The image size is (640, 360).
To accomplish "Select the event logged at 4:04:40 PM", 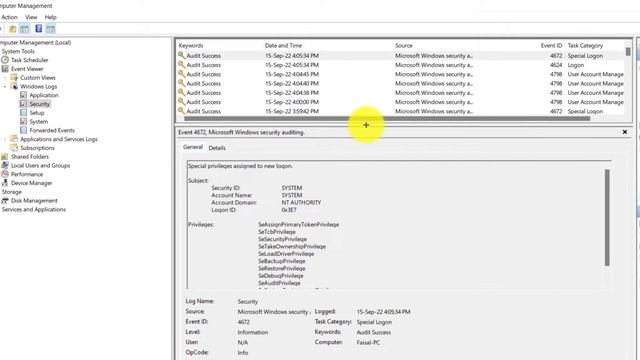I will [x=400, y=83].
